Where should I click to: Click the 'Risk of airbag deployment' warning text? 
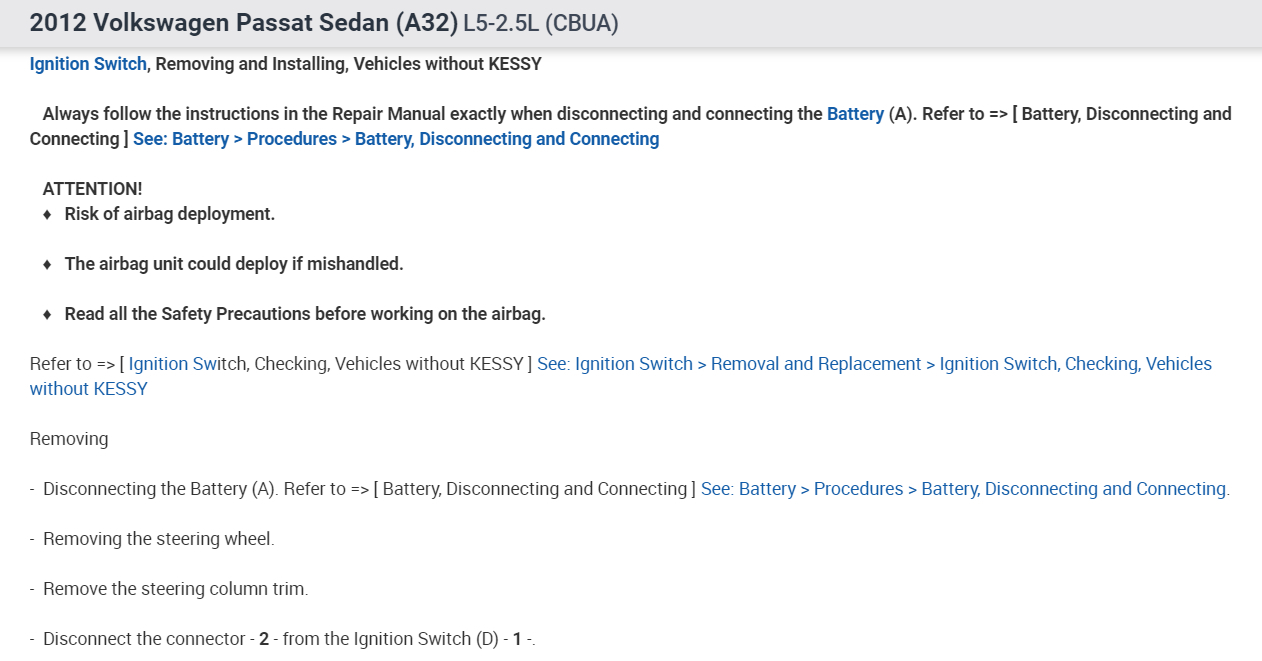(169, 214)
